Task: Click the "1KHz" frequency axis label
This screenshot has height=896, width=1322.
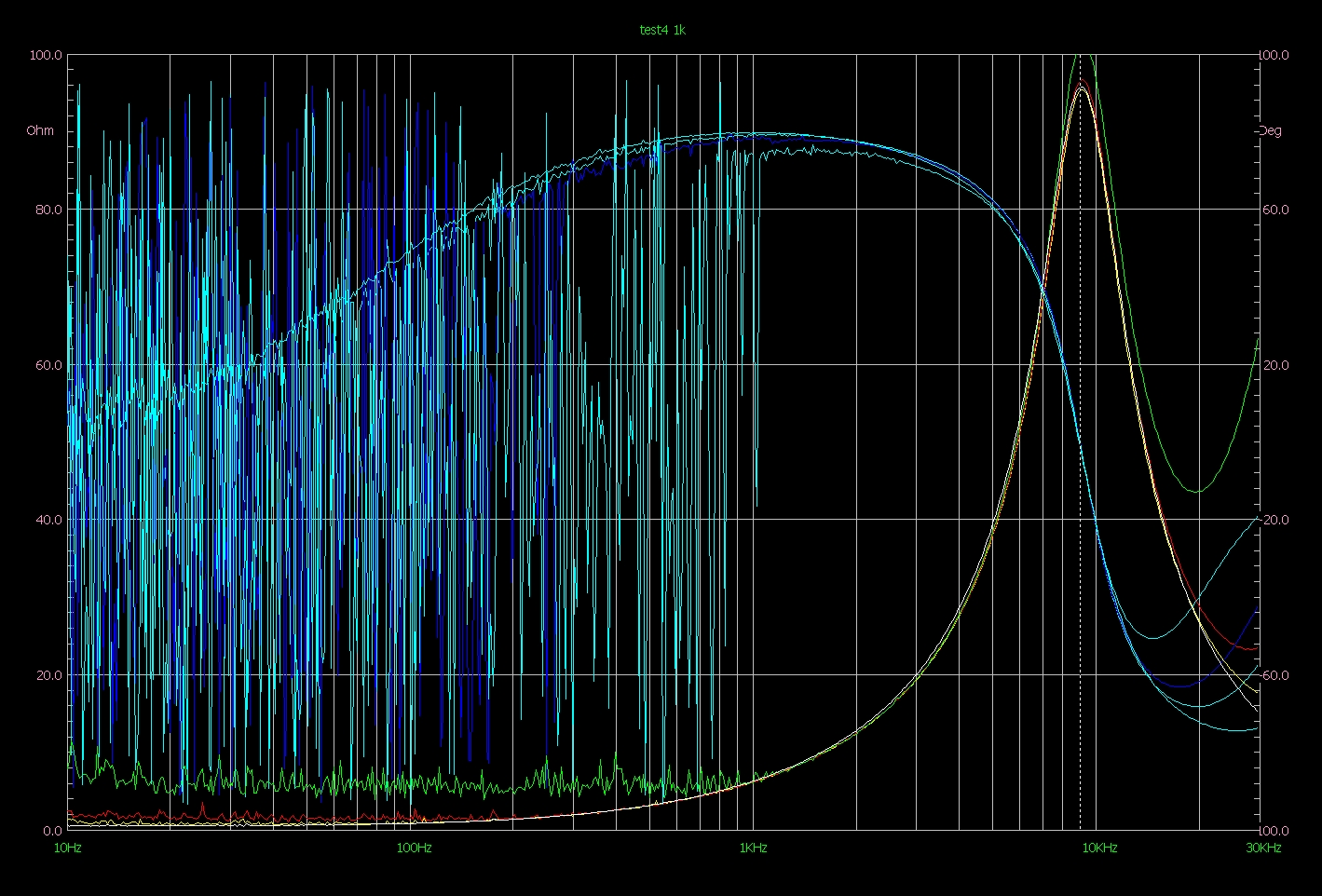Action: pyautogui.click(x=753, y=848)
